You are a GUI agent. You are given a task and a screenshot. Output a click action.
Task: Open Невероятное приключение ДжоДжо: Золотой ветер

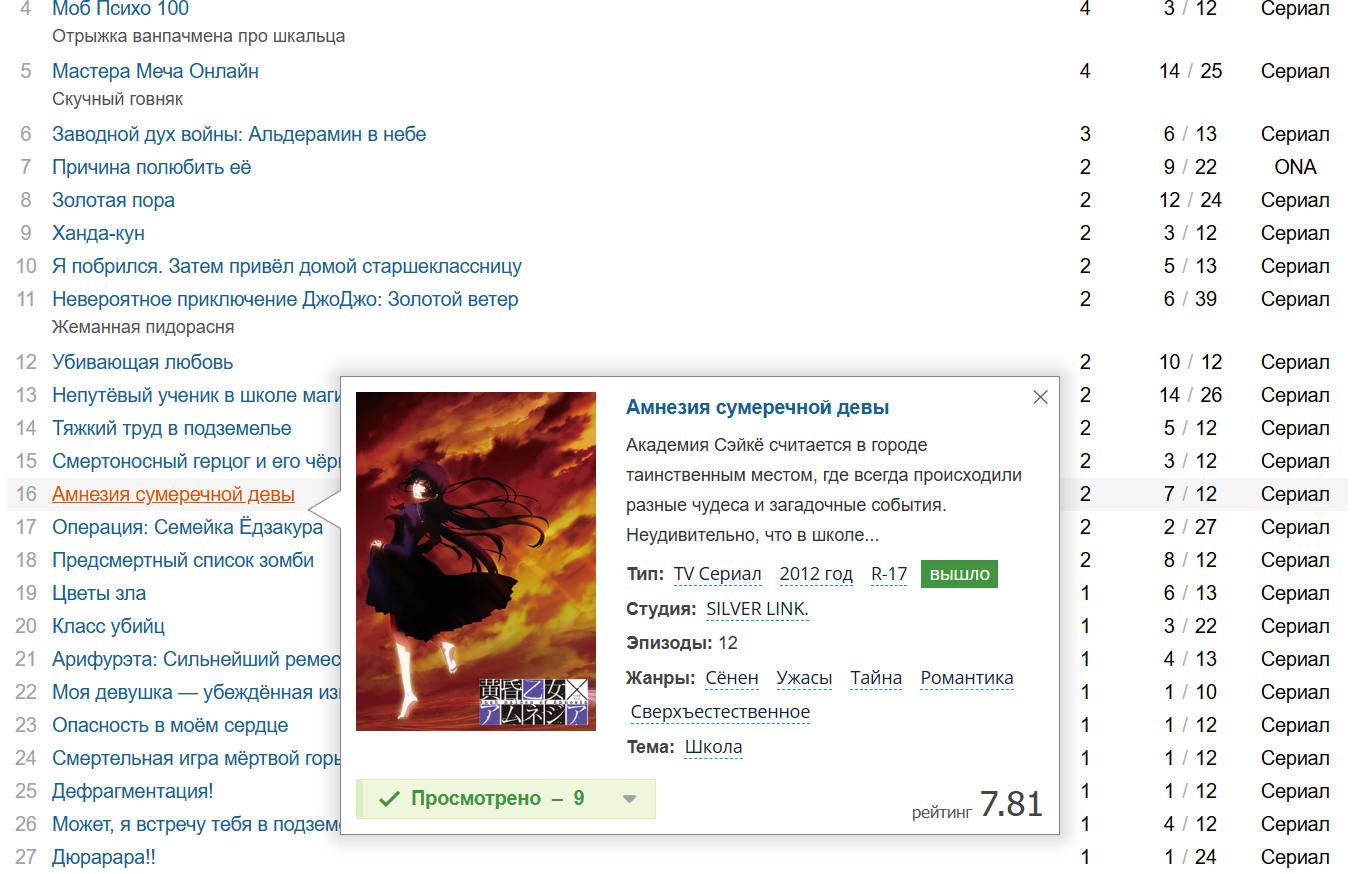[285, 299]
